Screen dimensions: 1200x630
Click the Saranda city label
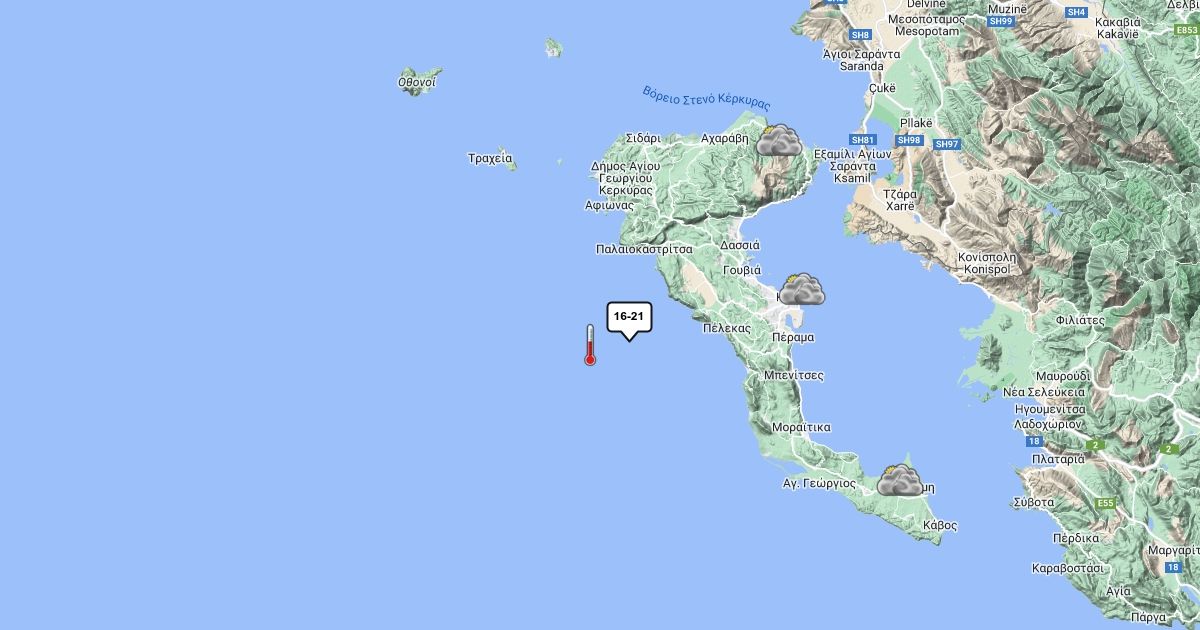861,66
